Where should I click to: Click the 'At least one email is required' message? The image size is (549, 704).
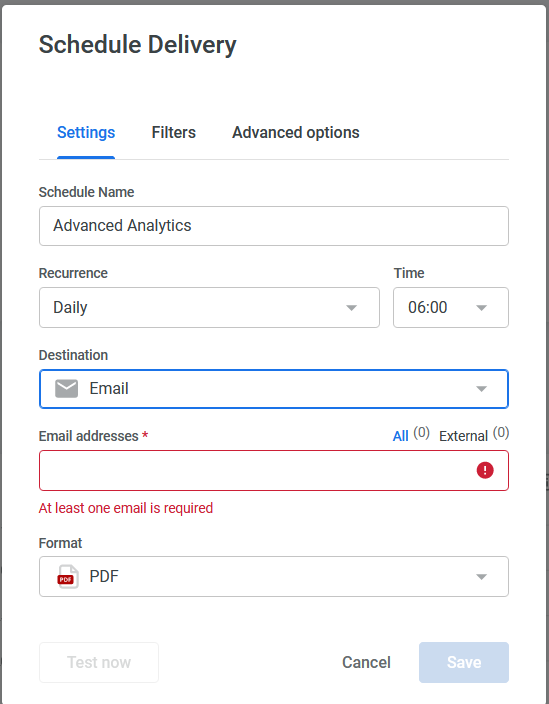coord(126,508)
